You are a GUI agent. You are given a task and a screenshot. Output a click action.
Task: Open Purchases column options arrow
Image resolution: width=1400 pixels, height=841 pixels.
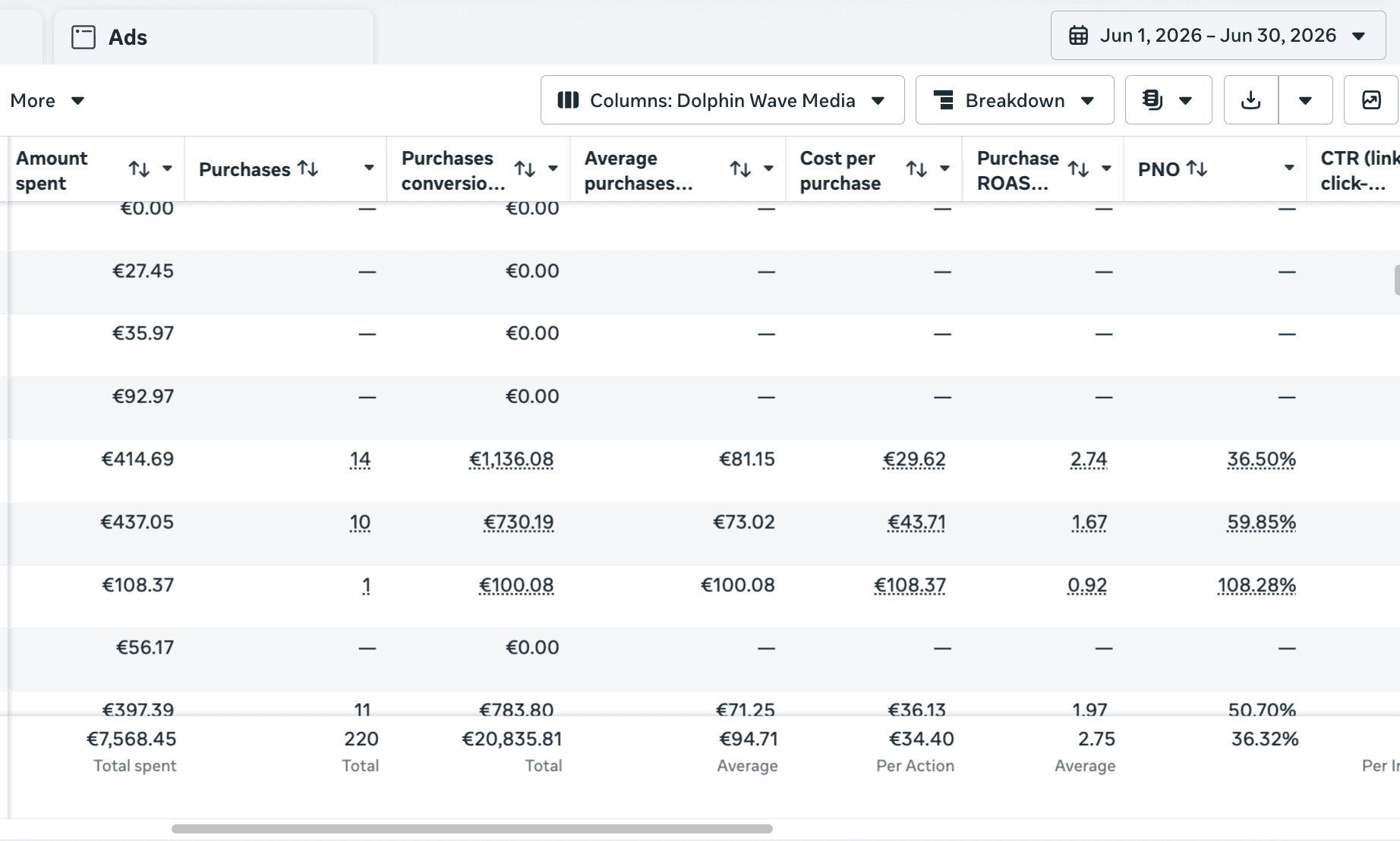click(369, 169)
